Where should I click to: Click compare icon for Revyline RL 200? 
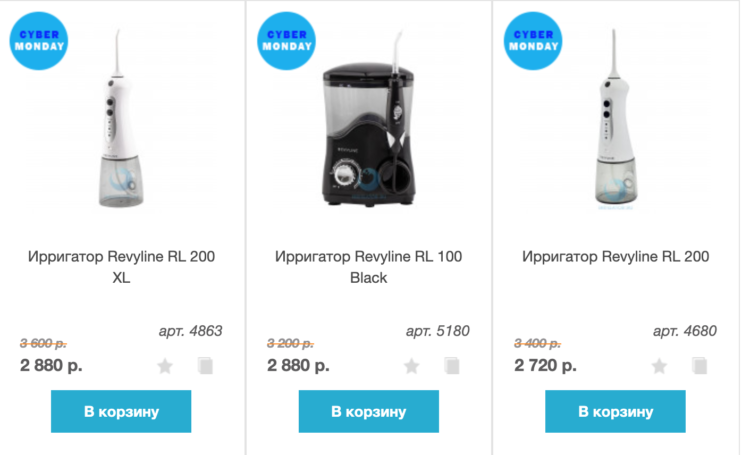click(x=699, y=366)
